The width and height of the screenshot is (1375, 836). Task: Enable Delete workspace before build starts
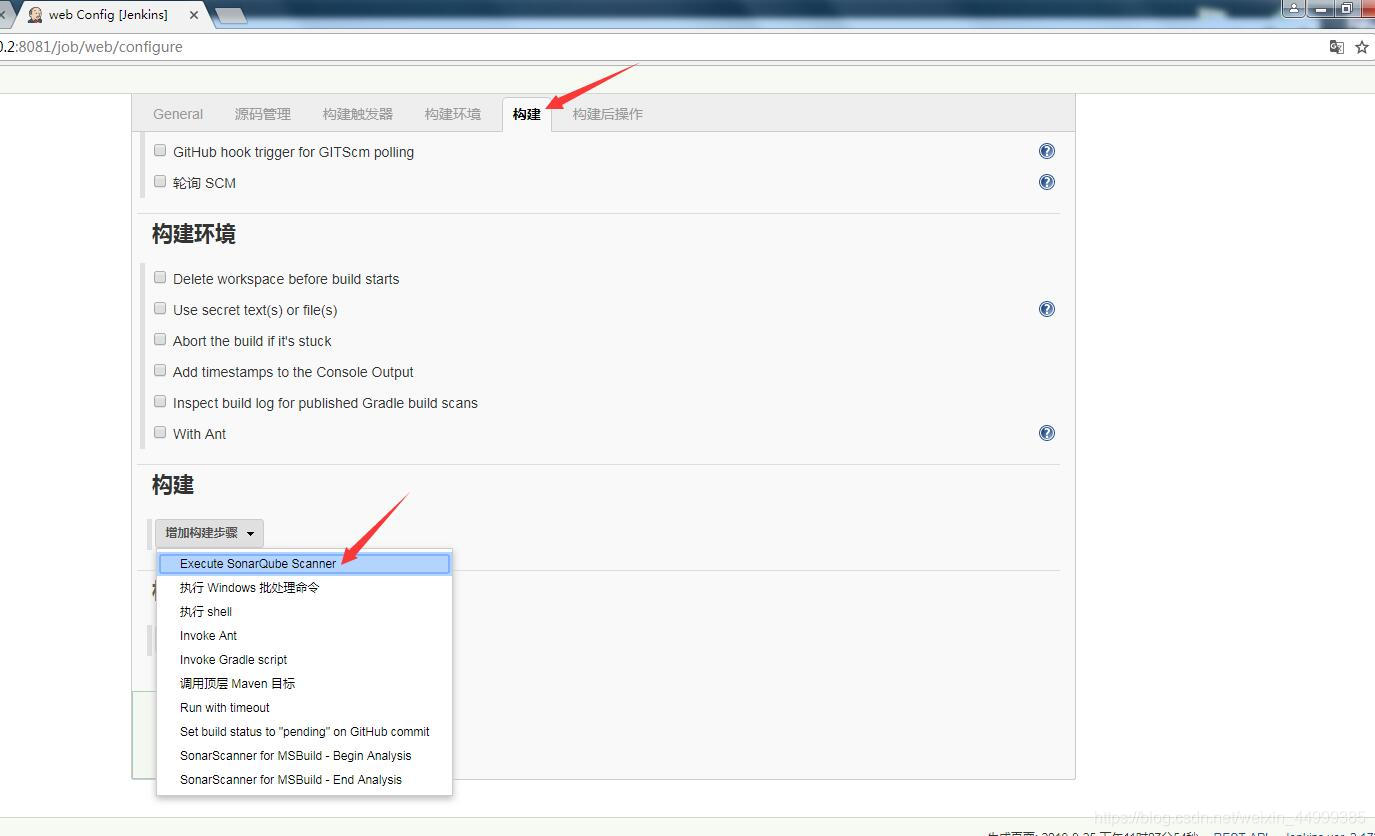click(x=160, y=278)
